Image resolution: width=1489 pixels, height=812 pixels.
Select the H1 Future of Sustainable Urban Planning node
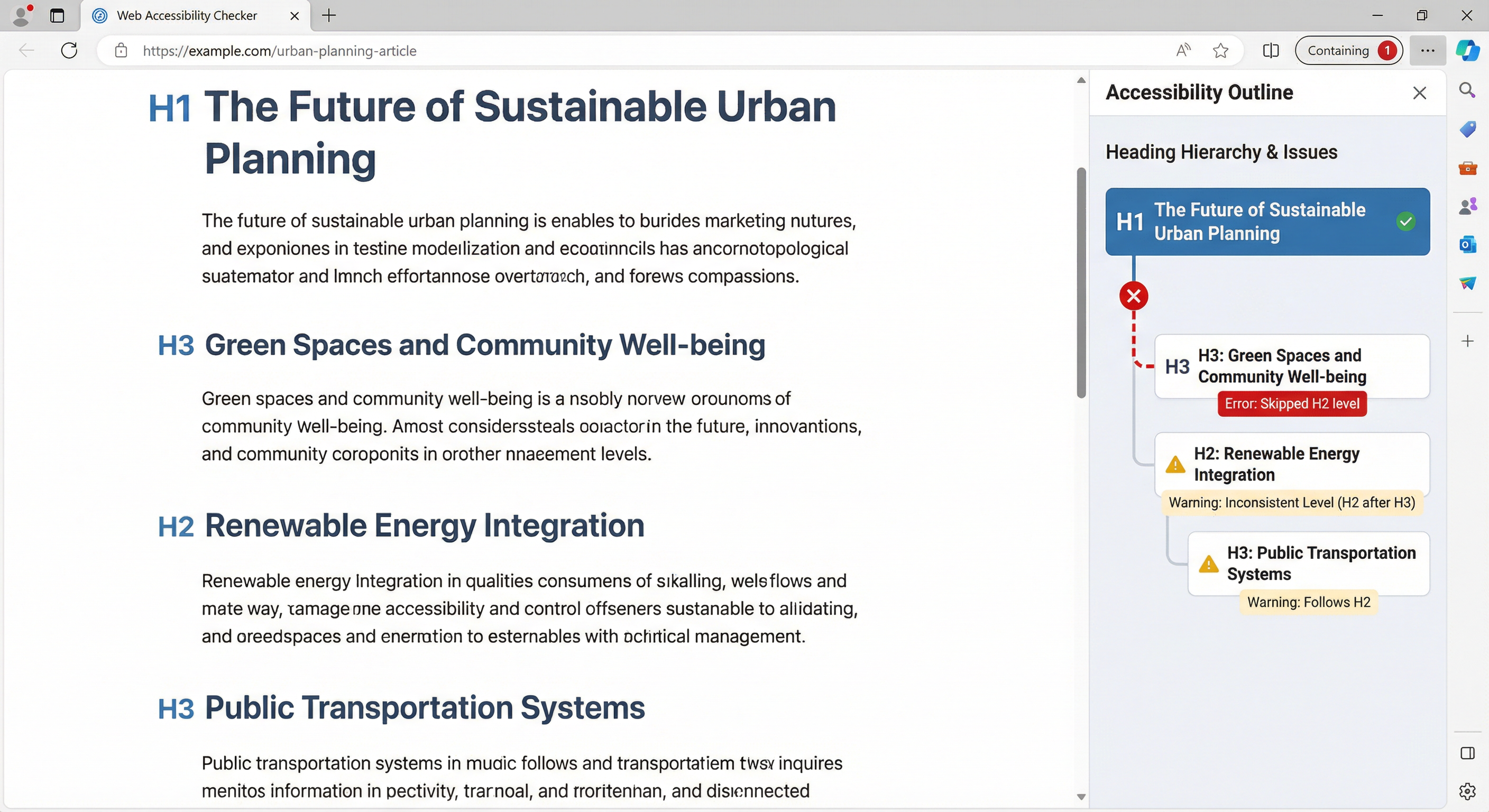(1260, 222)
